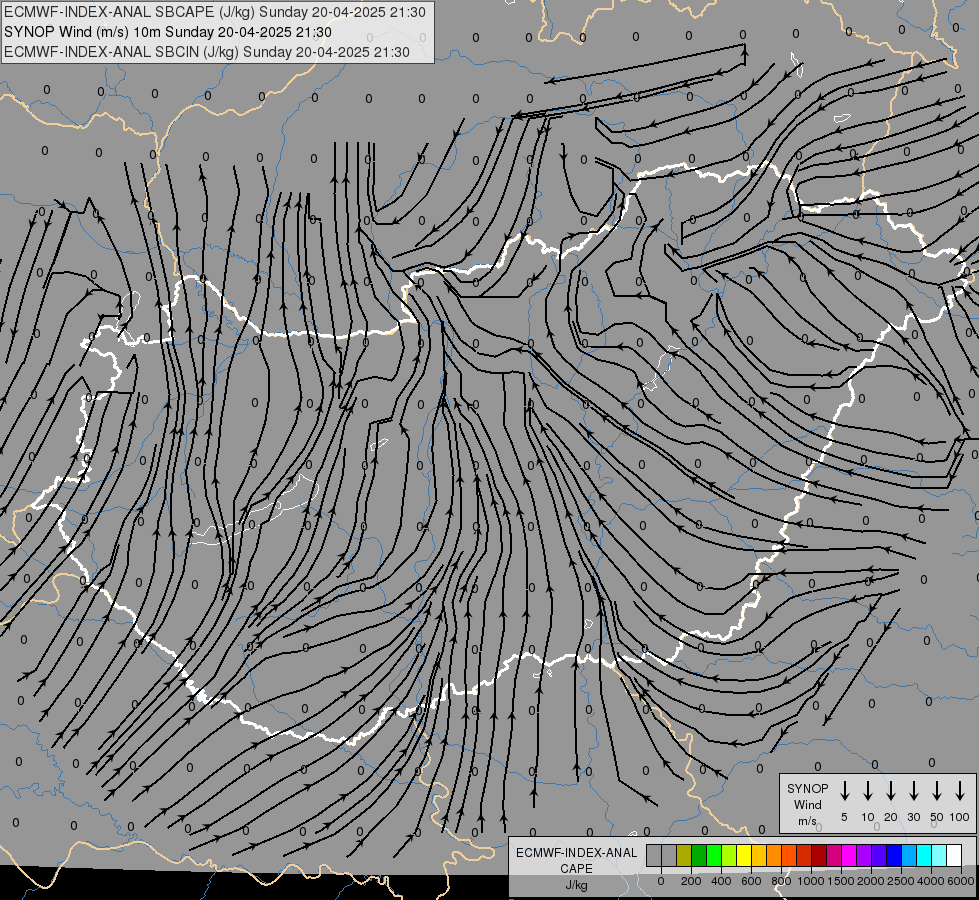Click the '5' value in the wind legend
This screenshot has width=979, height=900.
point(844,817)
